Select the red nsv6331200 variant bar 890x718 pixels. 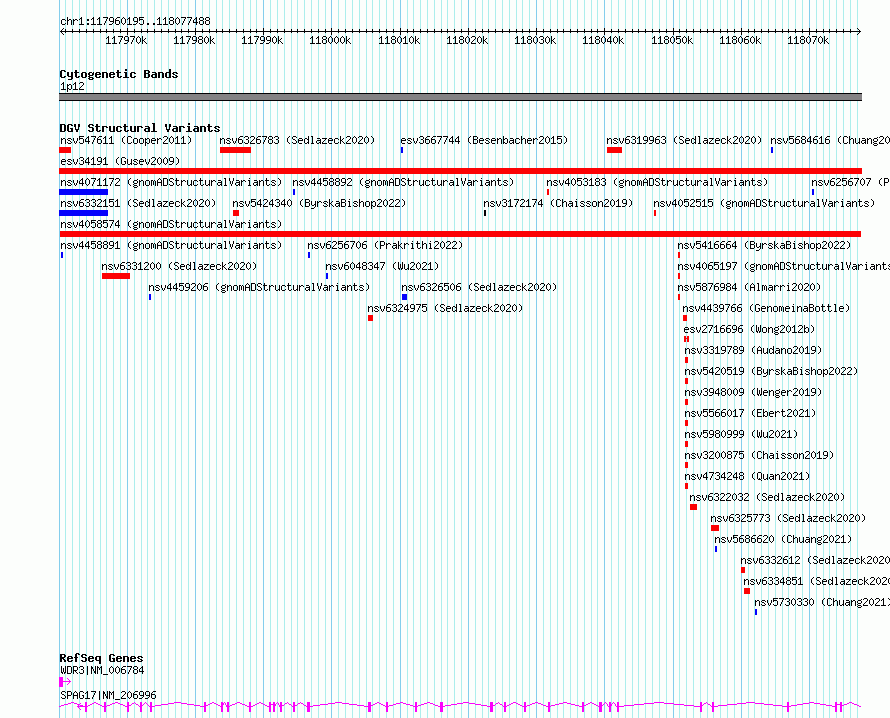click(x=116, y=276)
